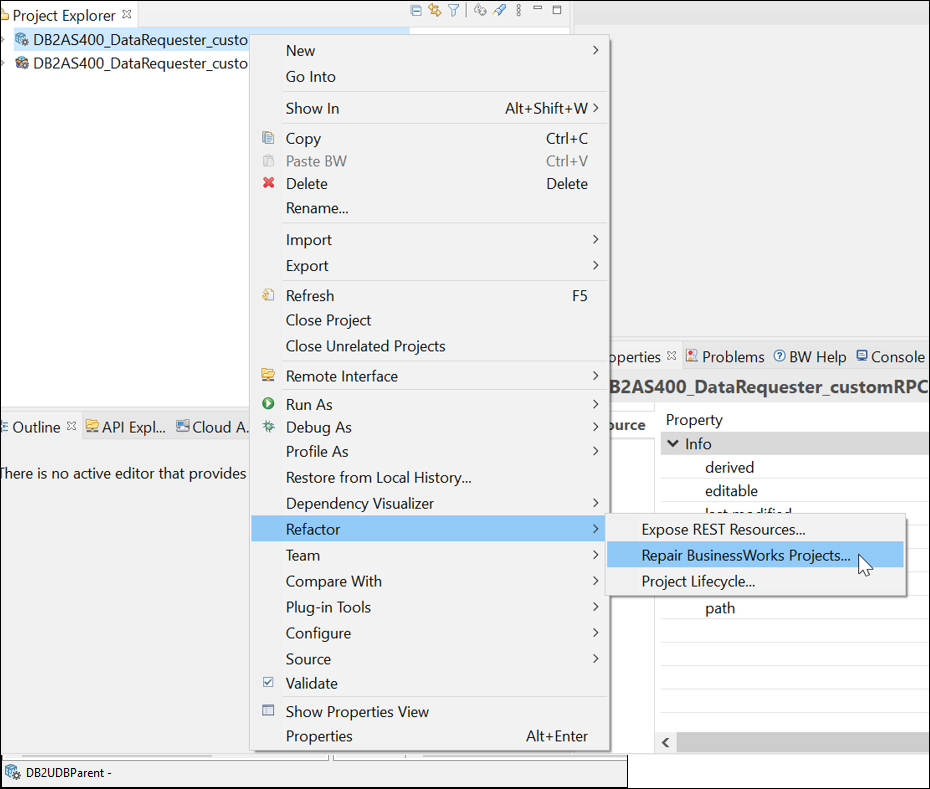This screenshot has width=930, height=789.
Task: Choose Rename... in context menu
Action: click(x=430, y=208)
